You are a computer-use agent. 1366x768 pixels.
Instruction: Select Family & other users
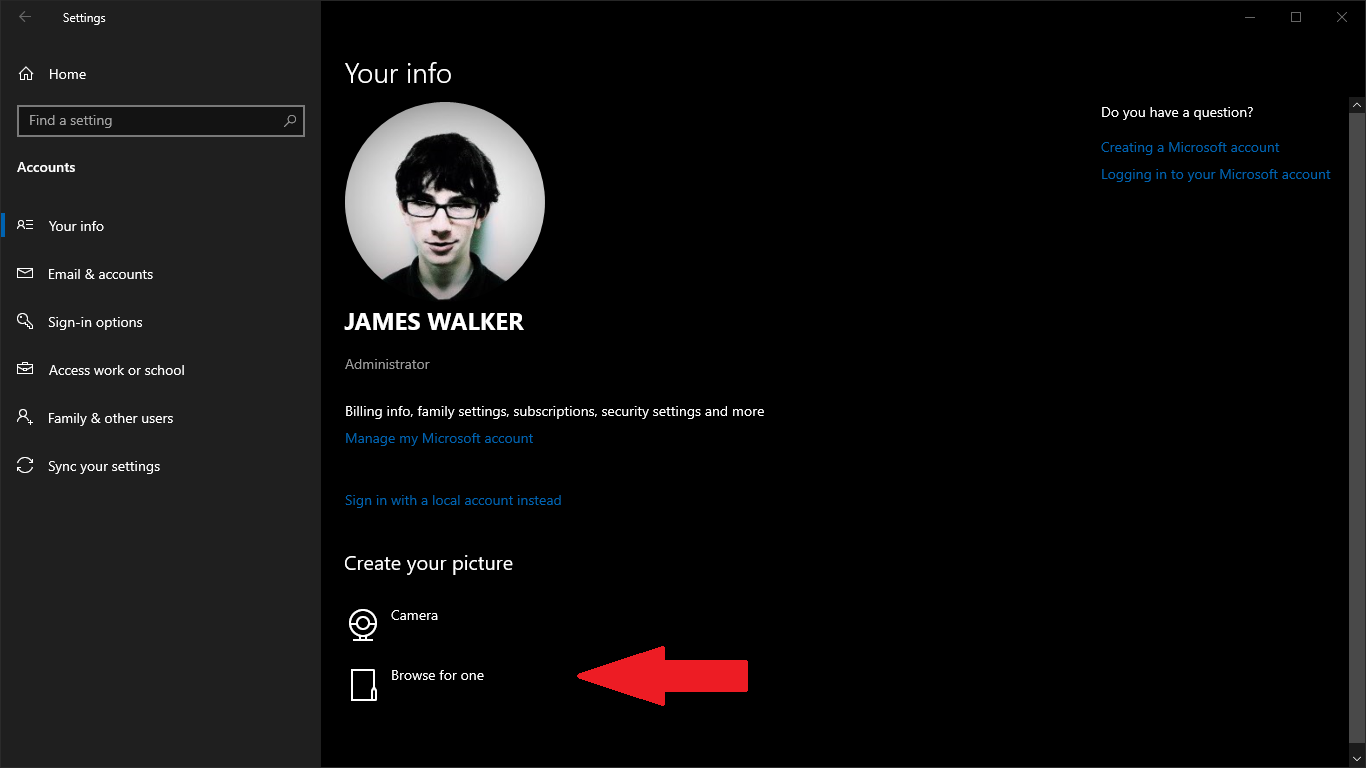click(110, 418)
